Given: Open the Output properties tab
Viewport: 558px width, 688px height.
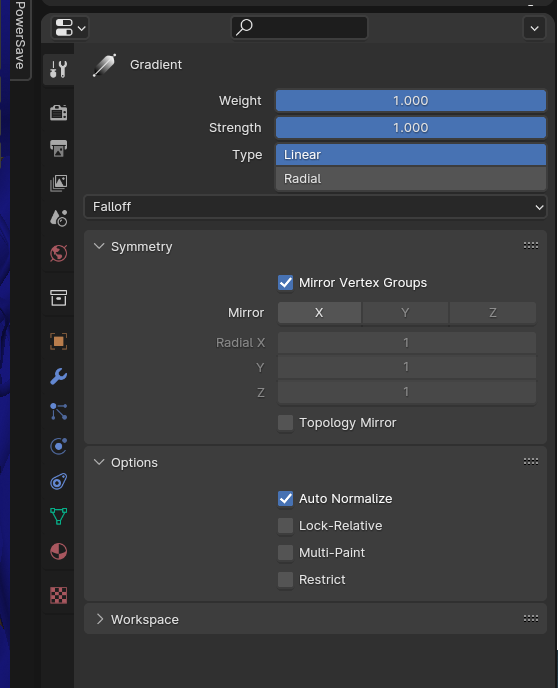Looking at the screenshot, I should pyautogui.click(x=58, y=148).
